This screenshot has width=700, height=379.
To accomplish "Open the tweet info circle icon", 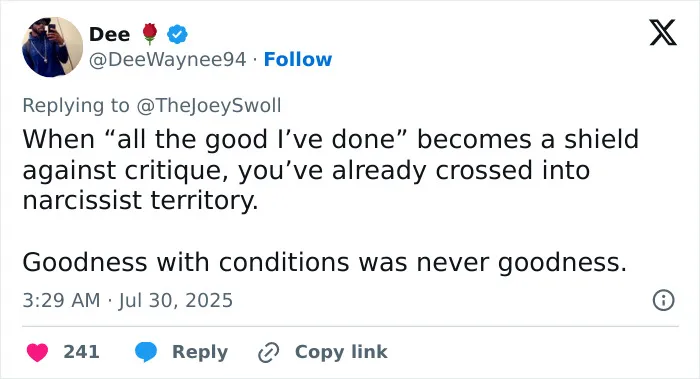I will (x=663, y=300).
